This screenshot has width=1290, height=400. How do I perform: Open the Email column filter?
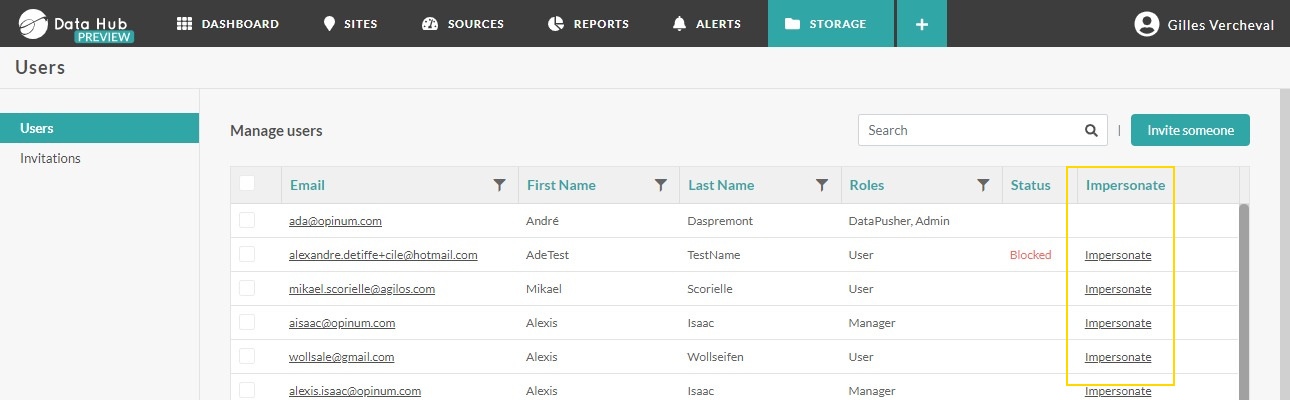click(499, 185)
